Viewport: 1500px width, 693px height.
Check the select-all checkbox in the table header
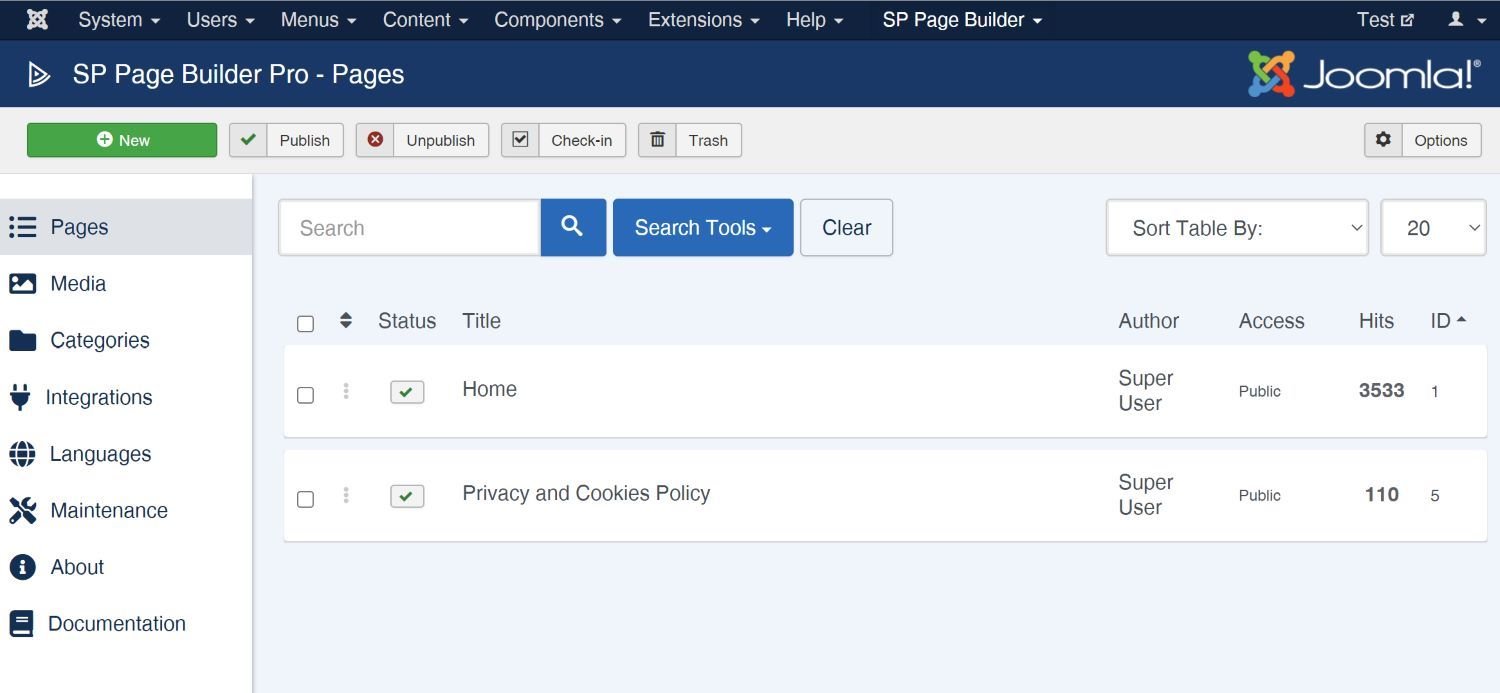[305, 323]
